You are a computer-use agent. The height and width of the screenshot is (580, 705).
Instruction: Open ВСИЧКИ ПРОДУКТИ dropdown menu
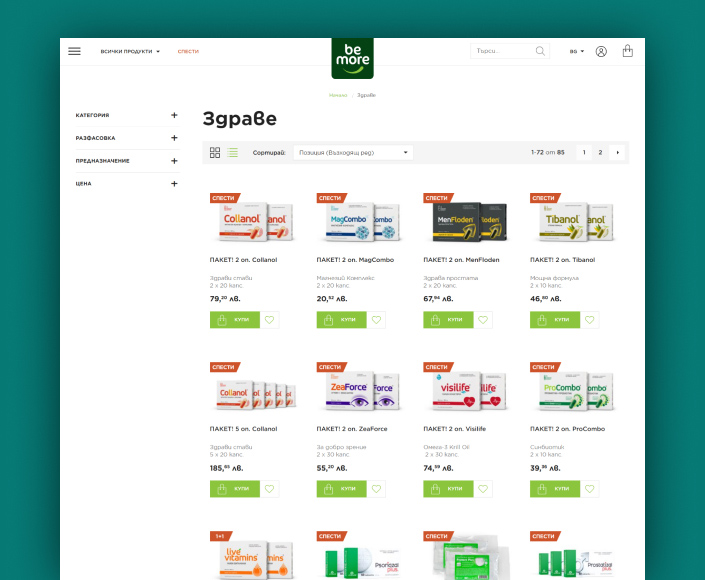tap(130, 51)
